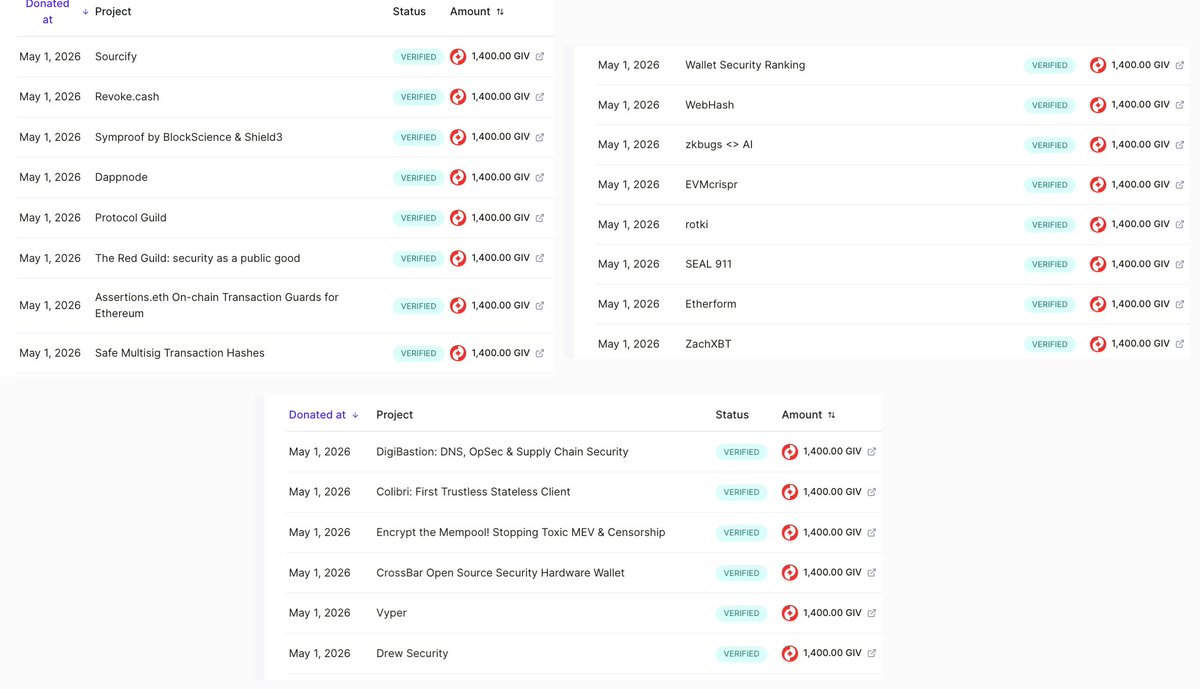The width and height of the screenshot is (1200, 689).
Task: Open external link icon in CrossBar wallet row
Action: pyautogui.click(x=872, y=573)
